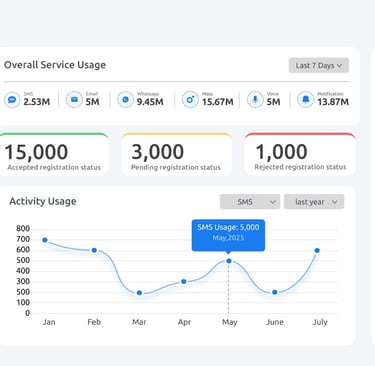Click the Jan axis label

click(x=49, y=322)
